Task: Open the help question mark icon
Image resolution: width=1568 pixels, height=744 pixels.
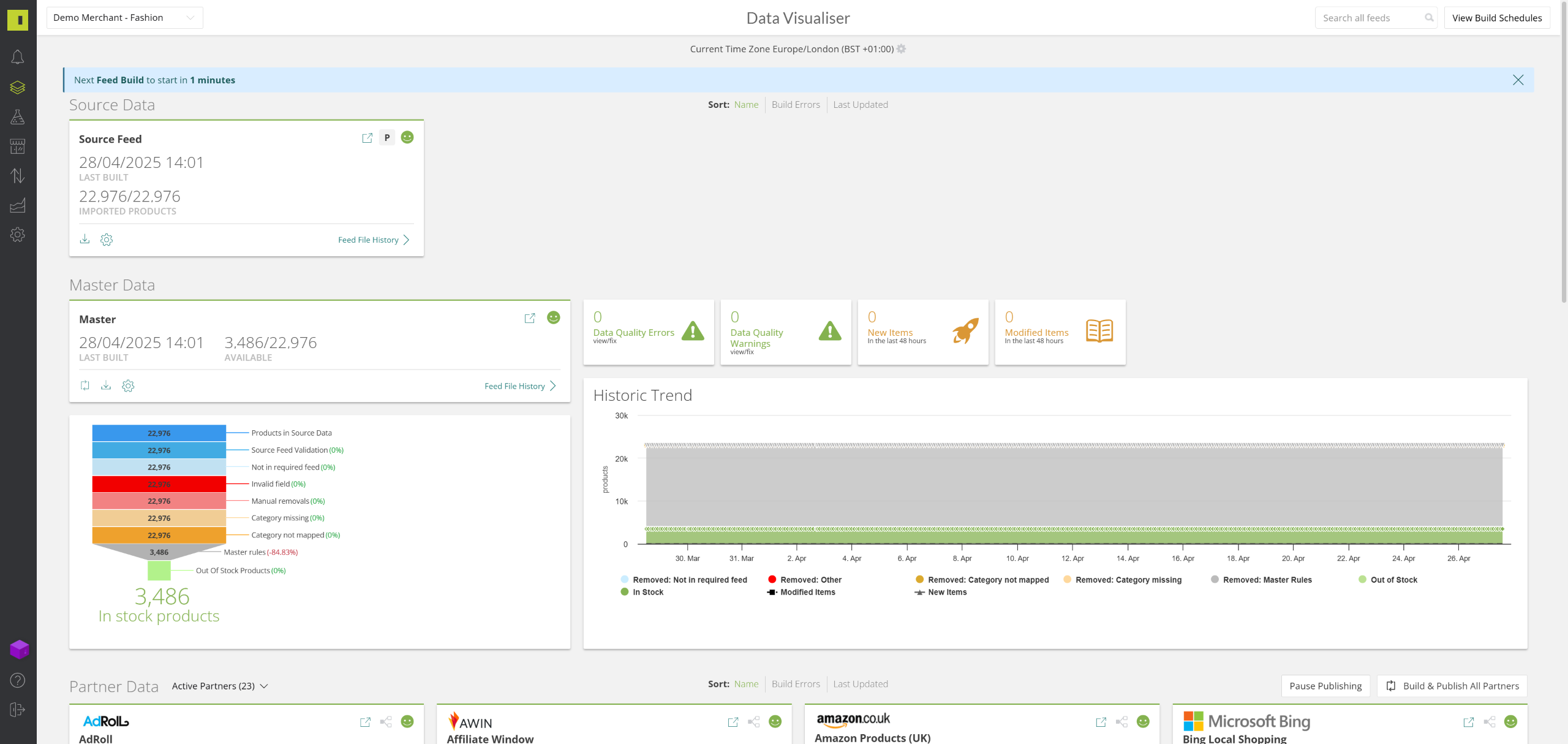Action: (18, 680)
